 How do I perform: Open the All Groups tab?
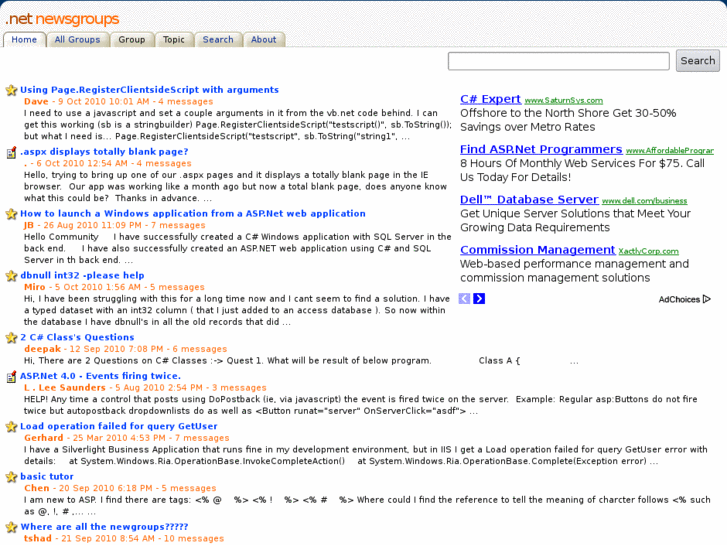[77, 40]
